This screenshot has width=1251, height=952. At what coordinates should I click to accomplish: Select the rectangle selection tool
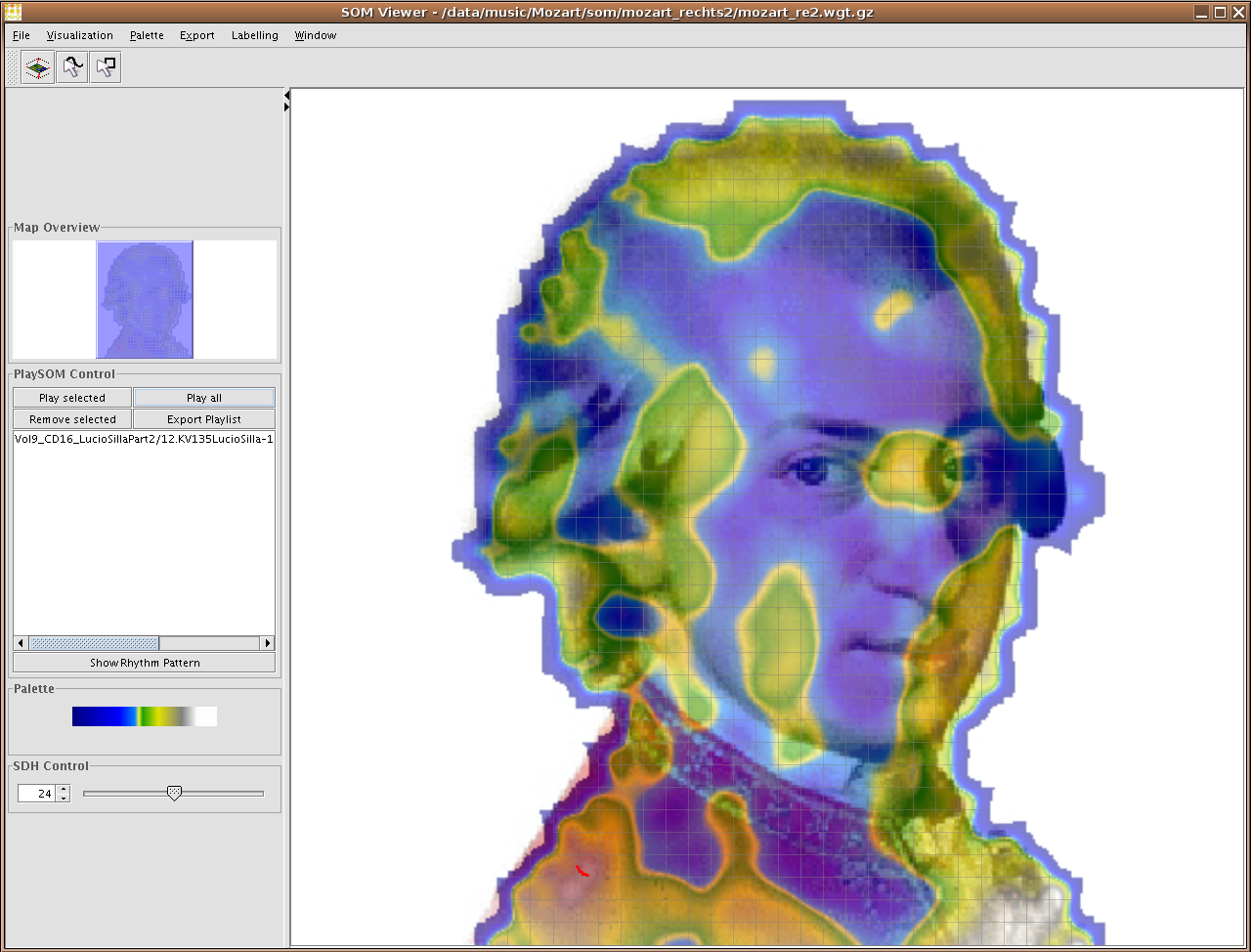click(106, 67)
